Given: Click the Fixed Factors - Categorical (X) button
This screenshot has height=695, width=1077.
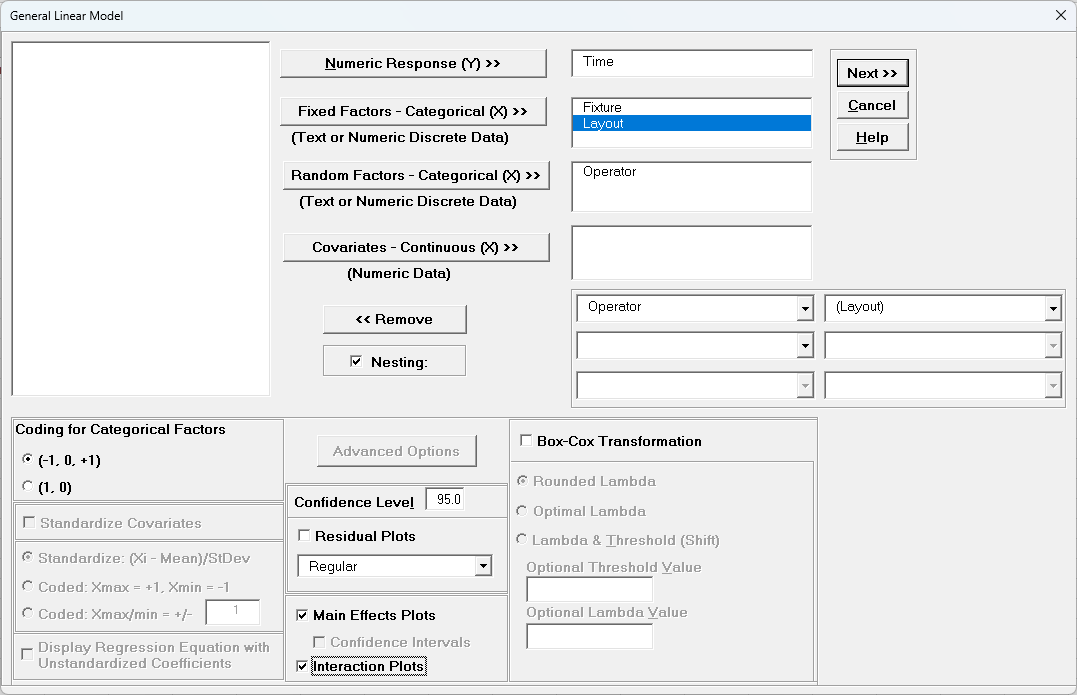Looking at the screenshot, I should tap(413, 111).
